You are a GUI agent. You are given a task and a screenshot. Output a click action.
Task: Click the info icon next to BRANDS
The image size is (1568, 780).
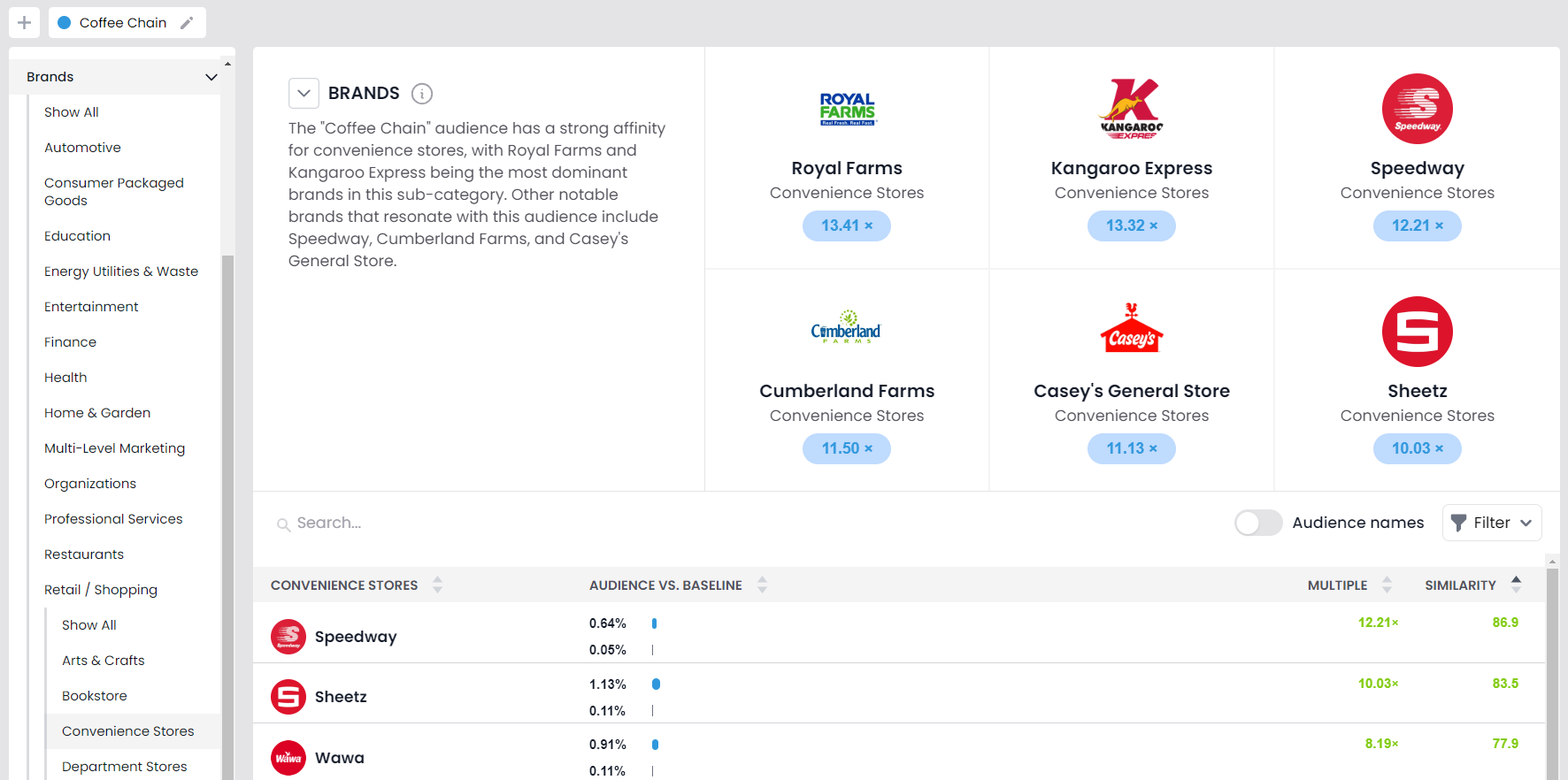[422, 94]
